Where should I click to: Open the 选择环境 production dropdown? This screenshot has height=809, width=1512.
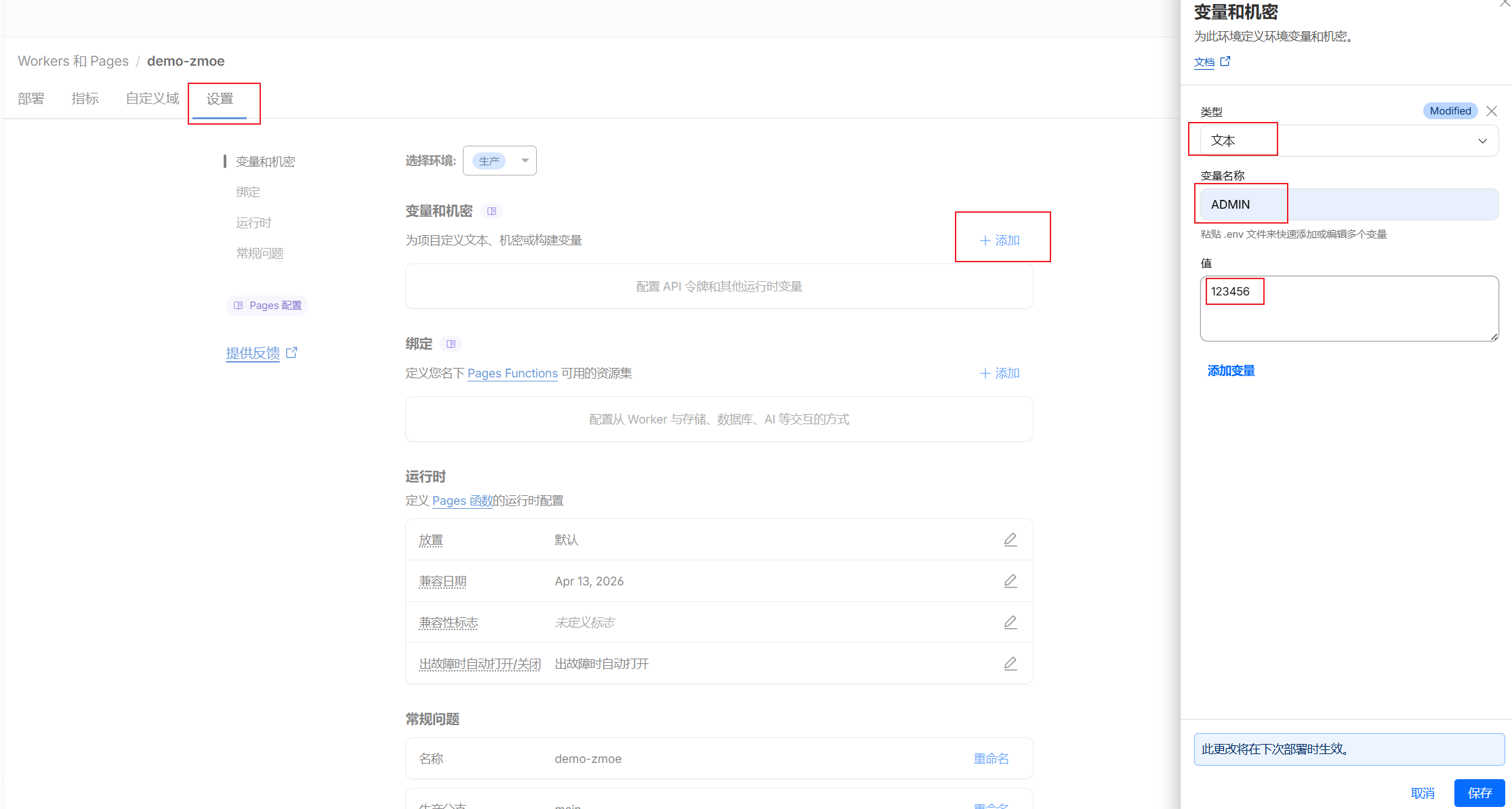499,161
